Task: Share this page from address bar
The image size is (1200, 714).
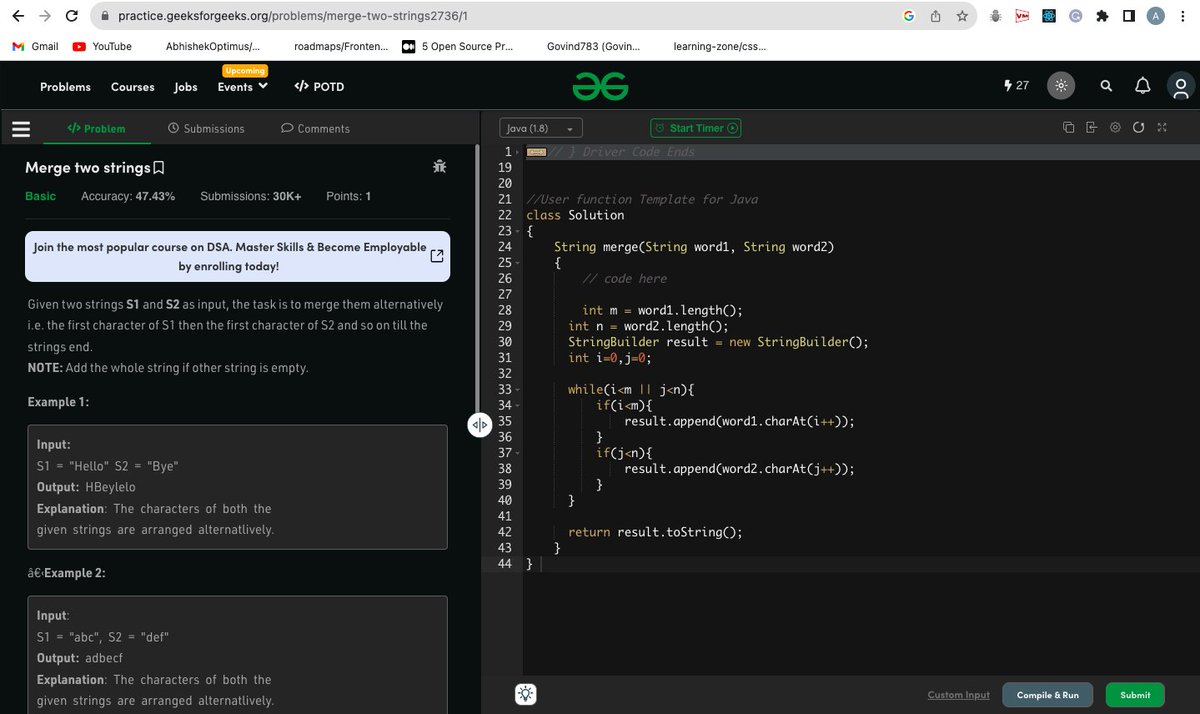Action: [935, 16]
